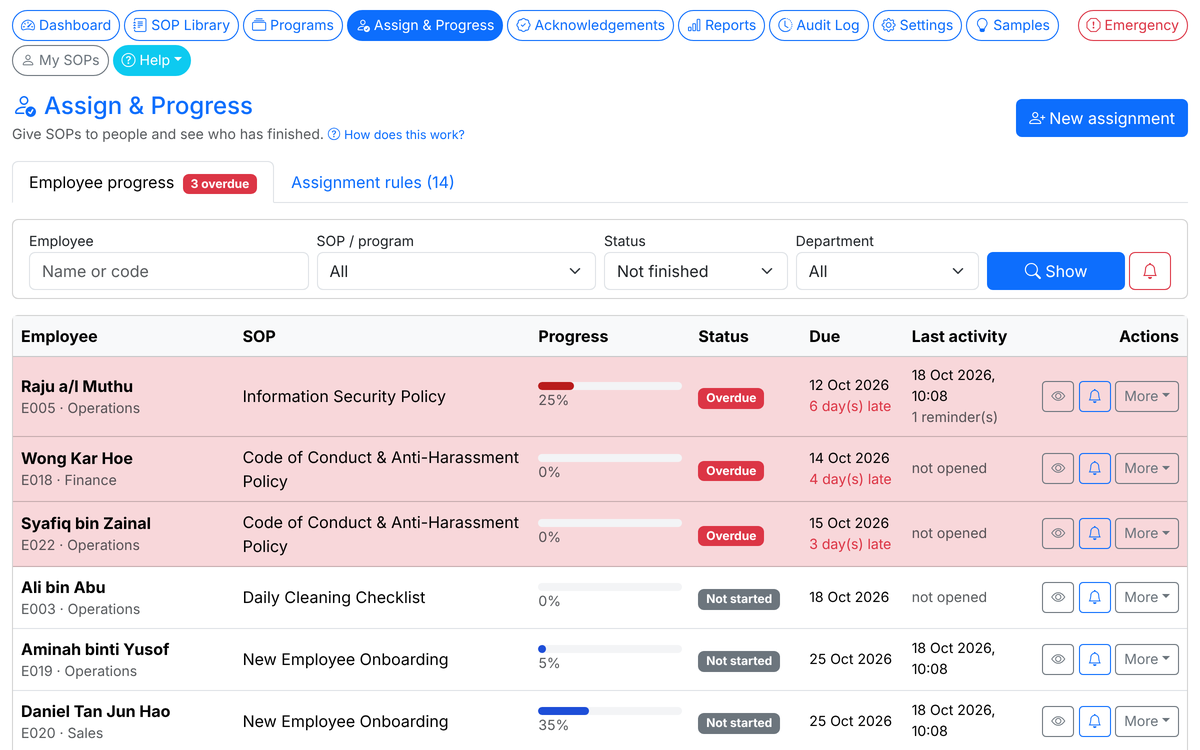
Task: Click reminder bell for Aminah binti Yusof
Action: [x=1095, y=659]
